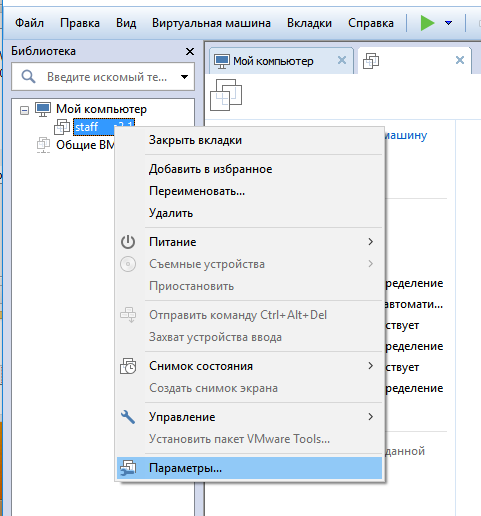Collapse the Мой компьютер tree node

click(24, 110)
